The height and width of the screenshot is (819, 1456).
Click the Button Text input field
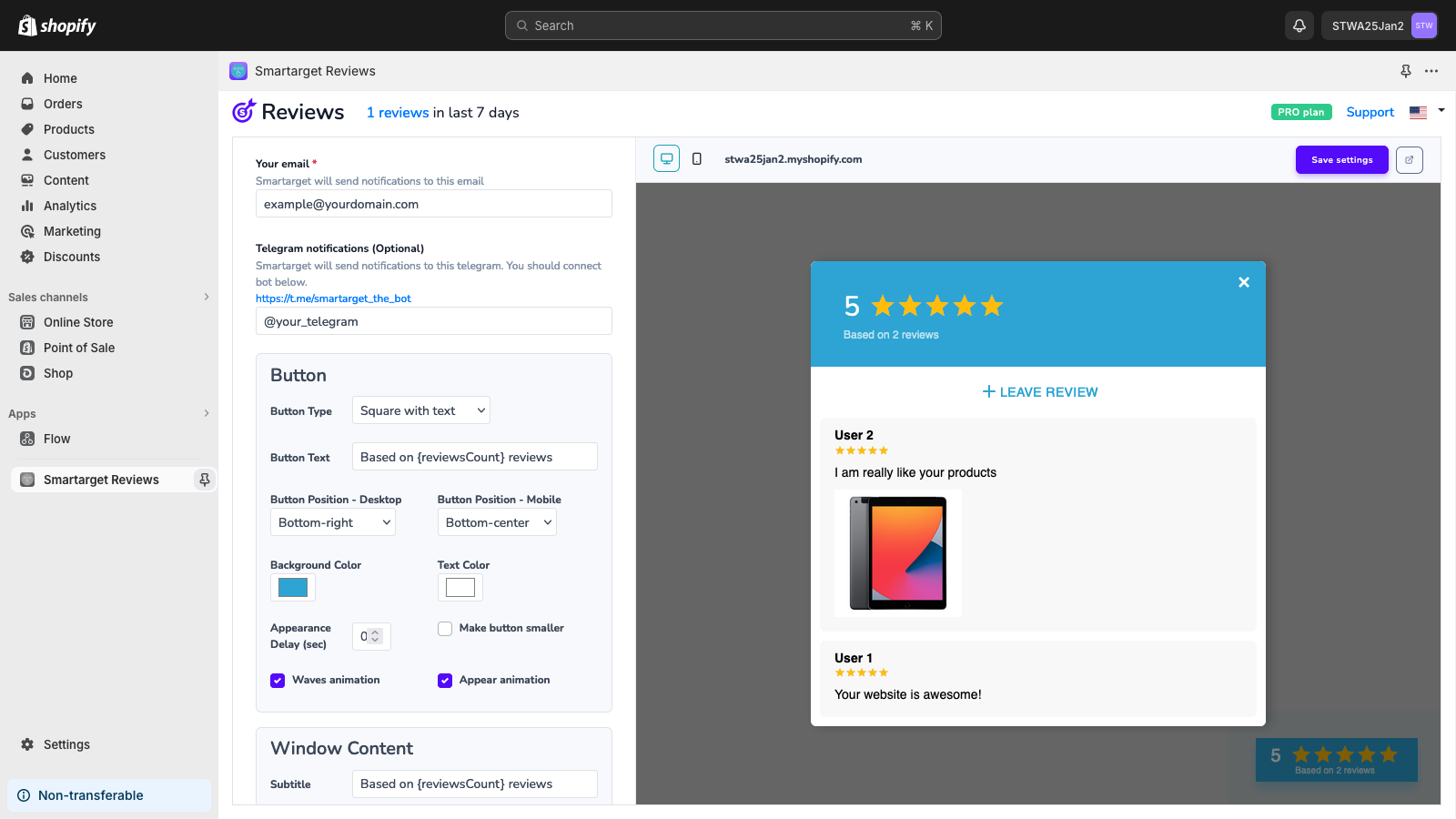(x=475, y=457)
